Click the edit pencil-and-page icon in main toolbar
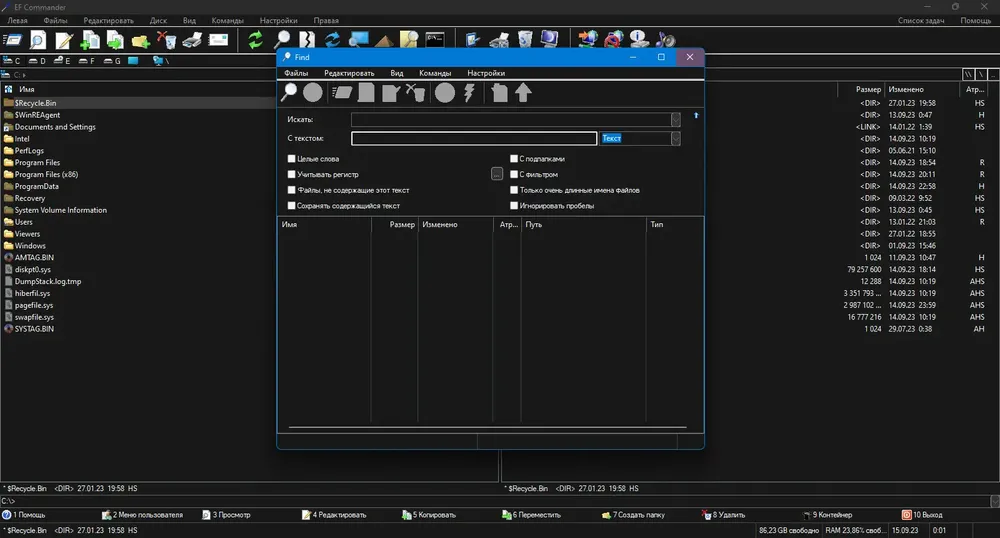 coord(64,40)
